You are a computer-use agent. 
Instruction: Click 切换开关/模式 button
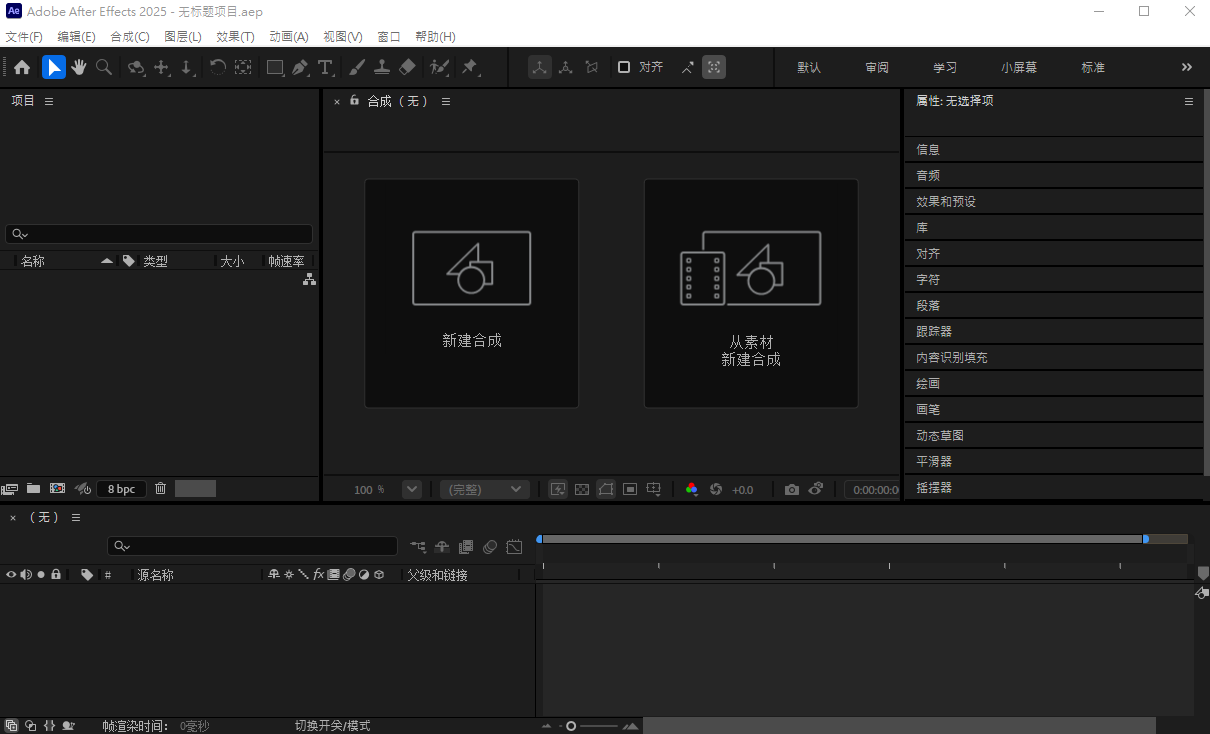click(x=332, y=725)
